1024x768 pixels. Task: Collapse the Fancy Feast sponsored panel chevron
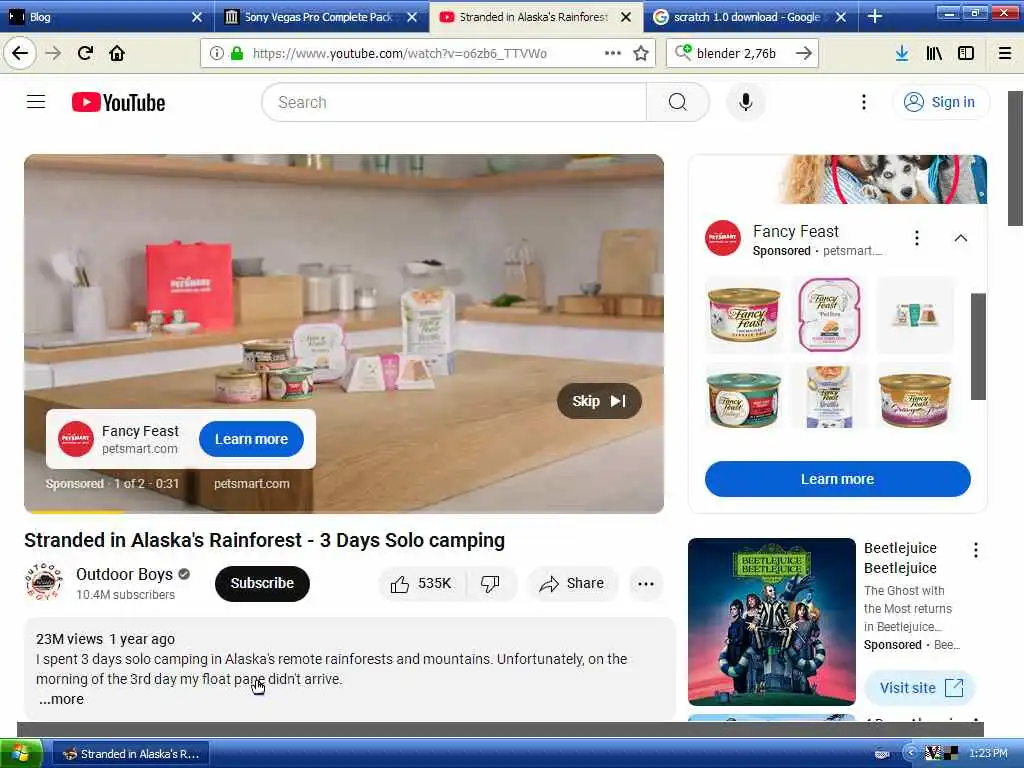[961, 238]
